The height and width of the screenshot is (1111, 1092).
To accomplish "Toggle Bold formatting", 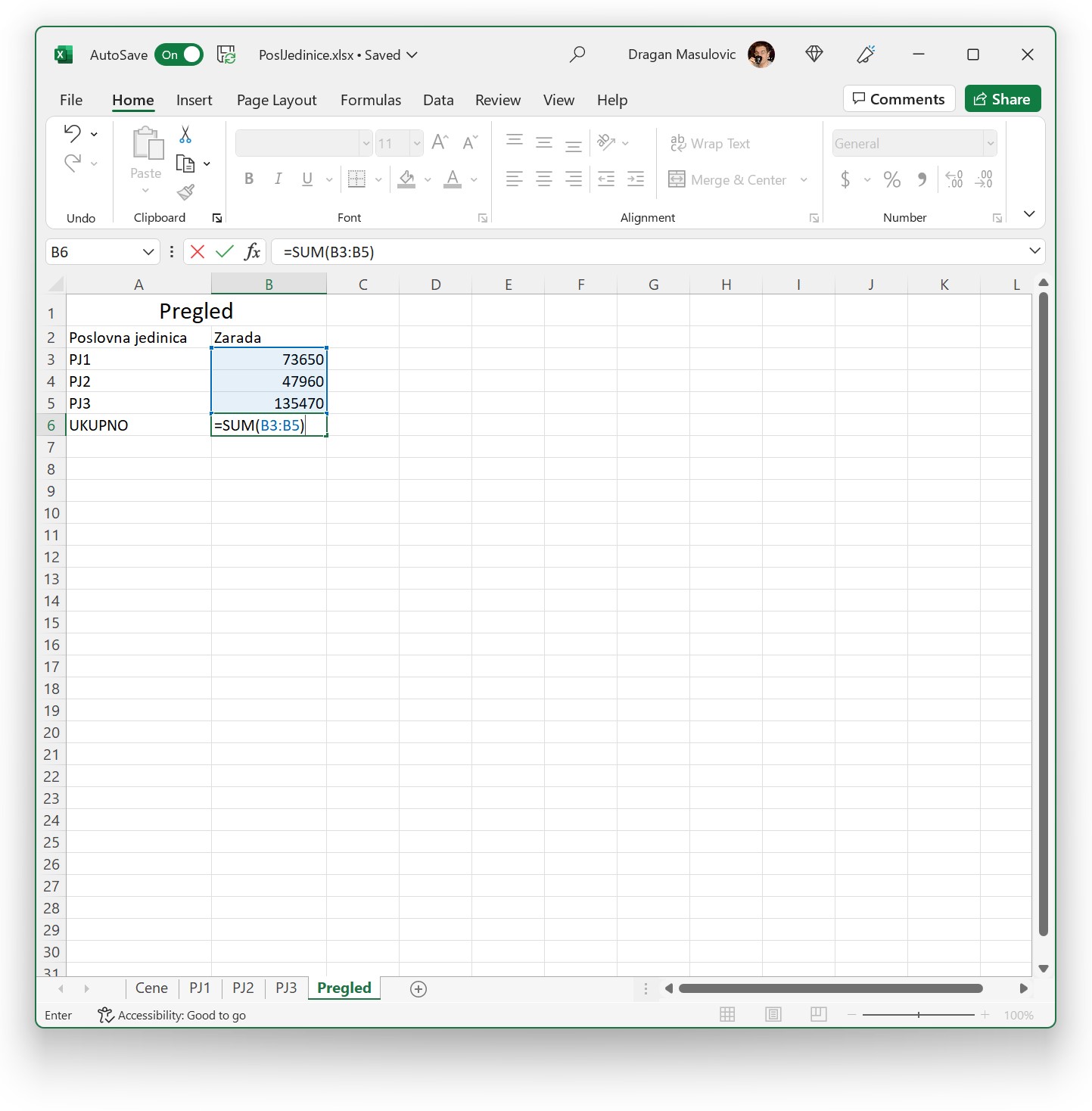I will pos(249,179).
